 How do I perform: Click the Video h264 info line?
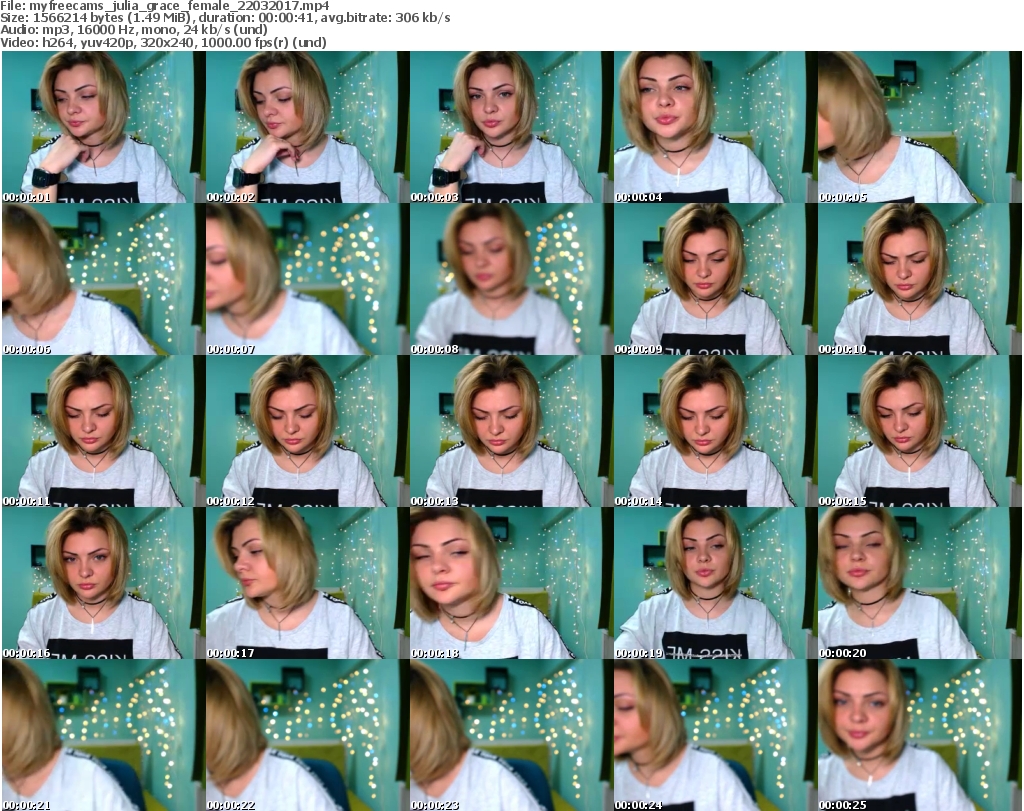coord(163,42)
